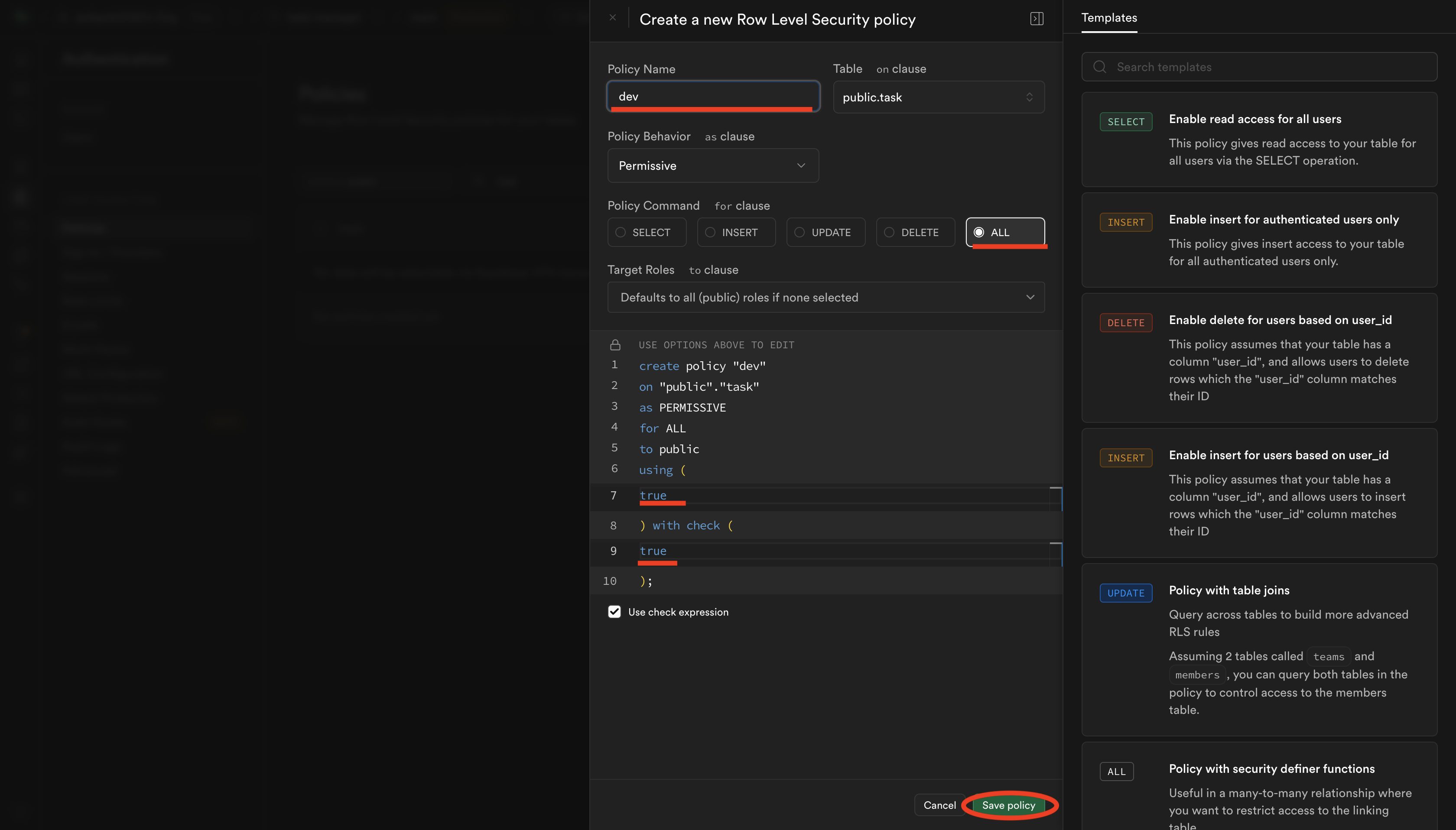Switch to the Templates tab
This screenshot has height=830, width=1456.
click(1109, 18)
